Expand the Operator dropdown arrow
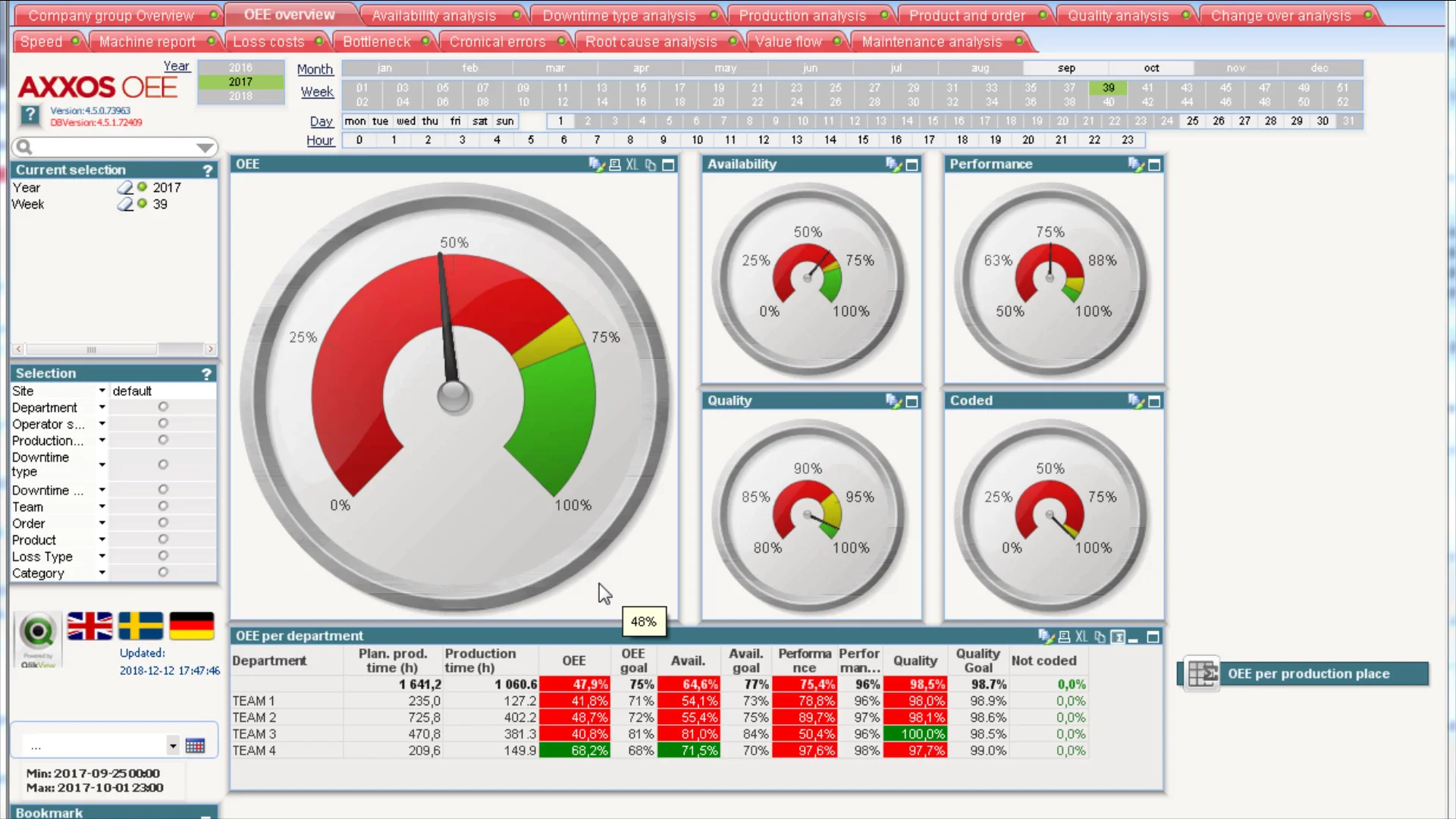 coord(102,424)
